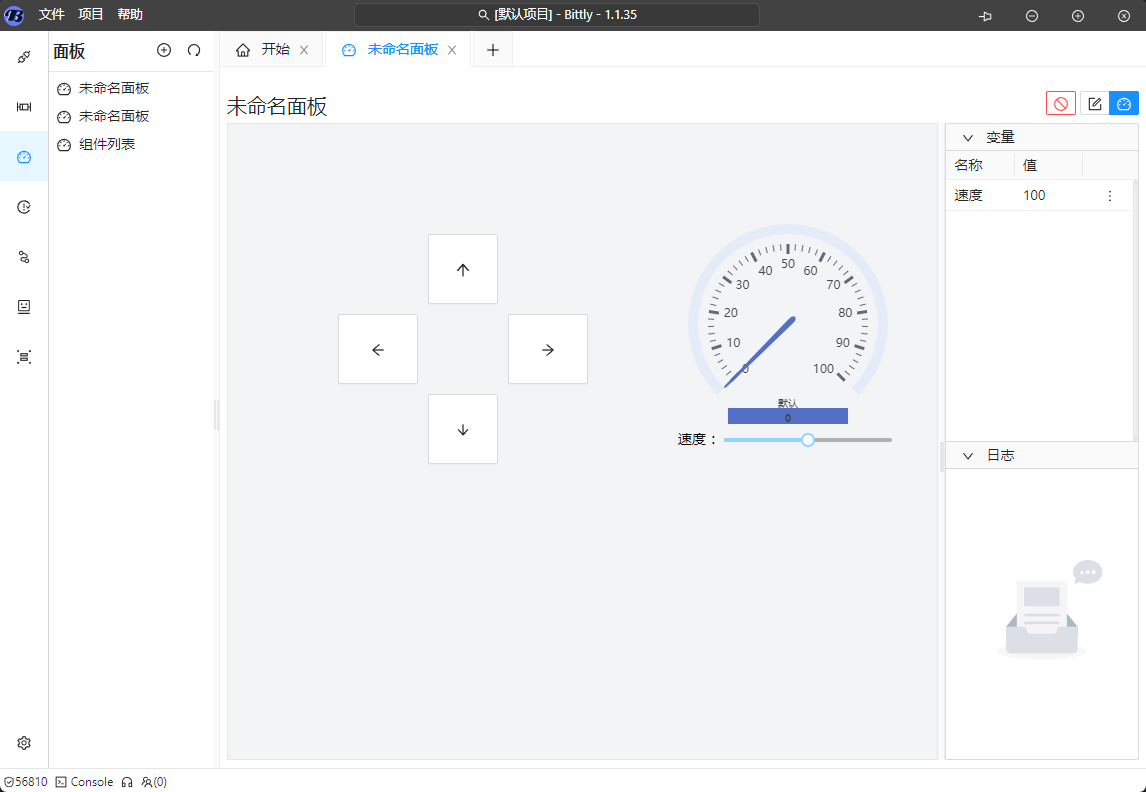This screenshot has height=792, width=1146.
Task: Click the 速度 slider handle
Action: (808, 440)
